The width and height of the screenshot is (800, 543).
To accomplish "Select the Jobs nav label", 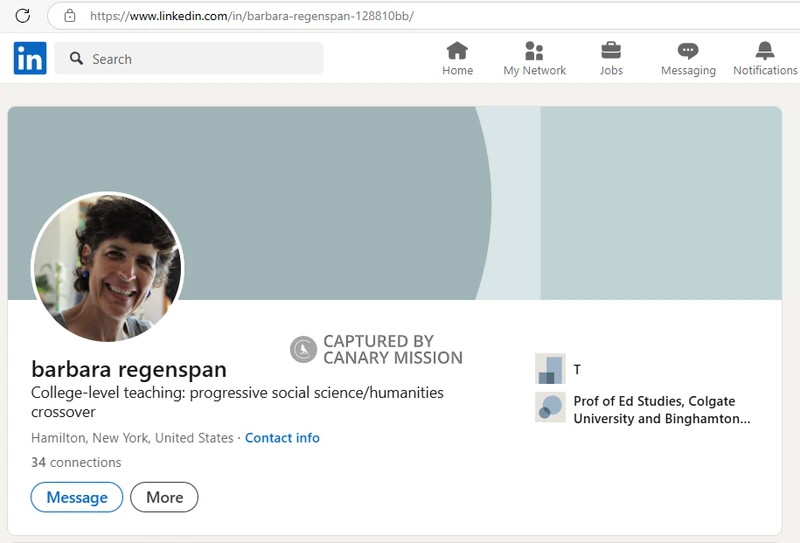I will tap(611, 70).
